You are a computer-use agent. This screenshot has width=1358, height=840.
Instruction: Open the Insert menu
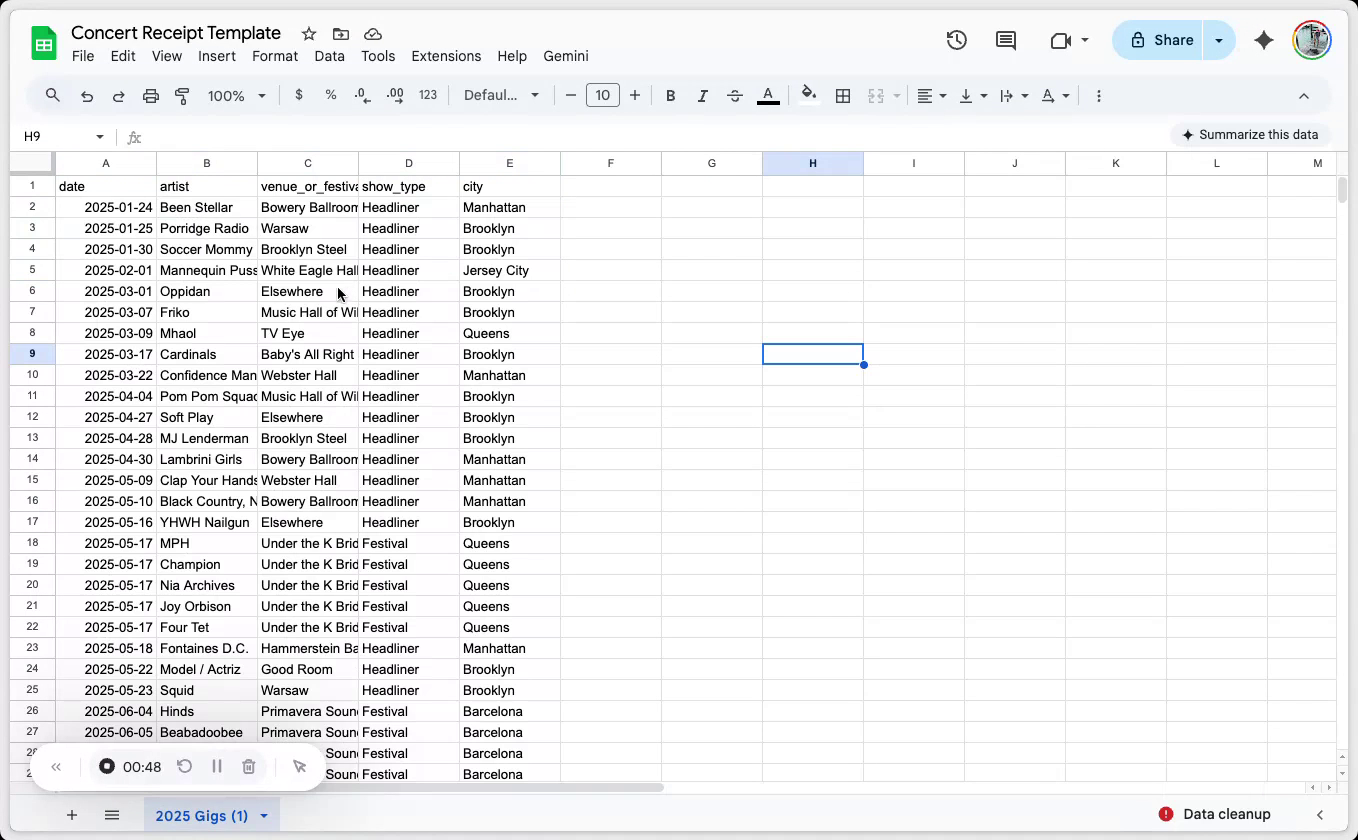pos(217,56)
